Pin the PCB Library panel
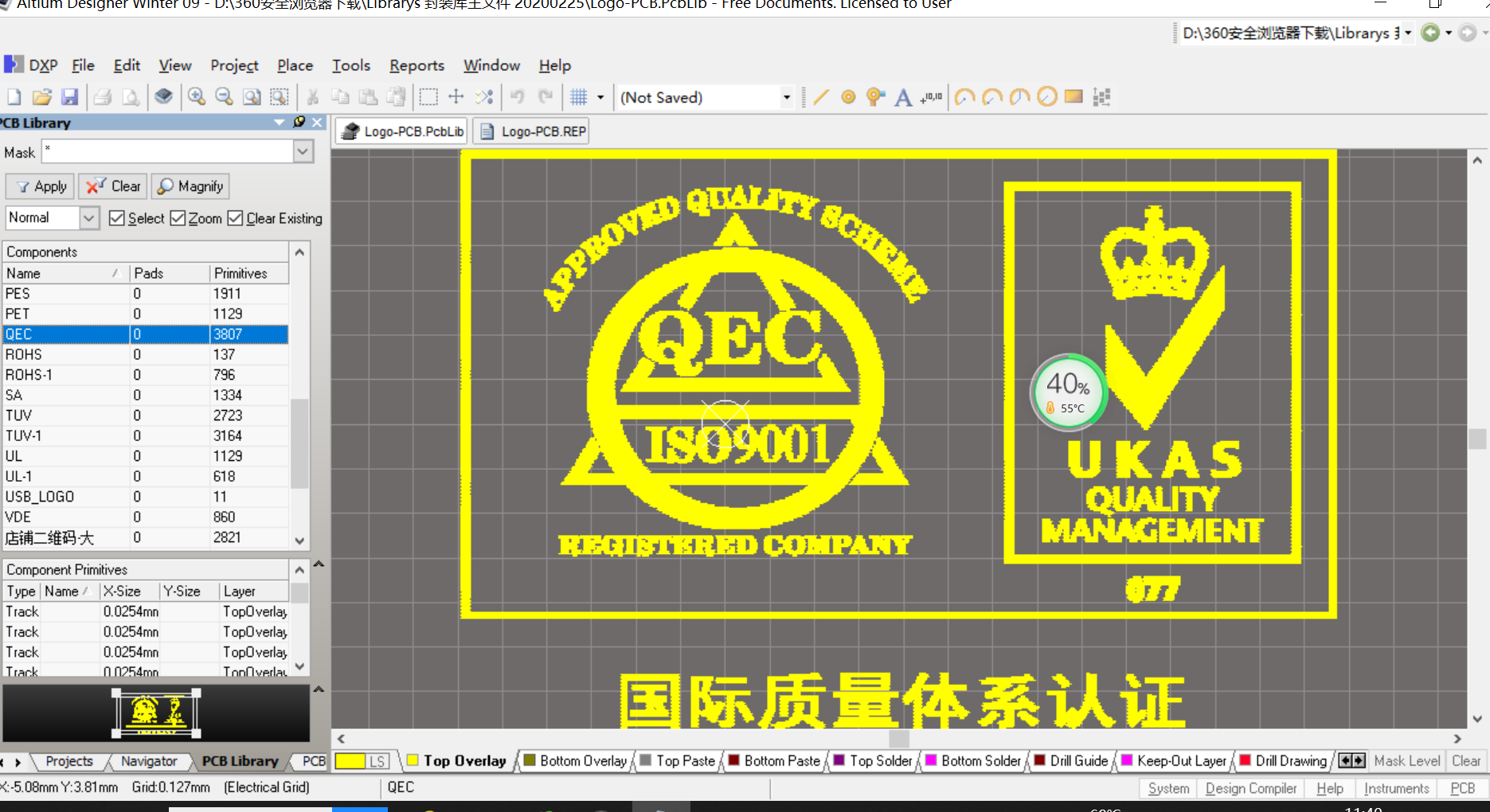The height and width of the screenshot is (812, 1490). point(299,122)
